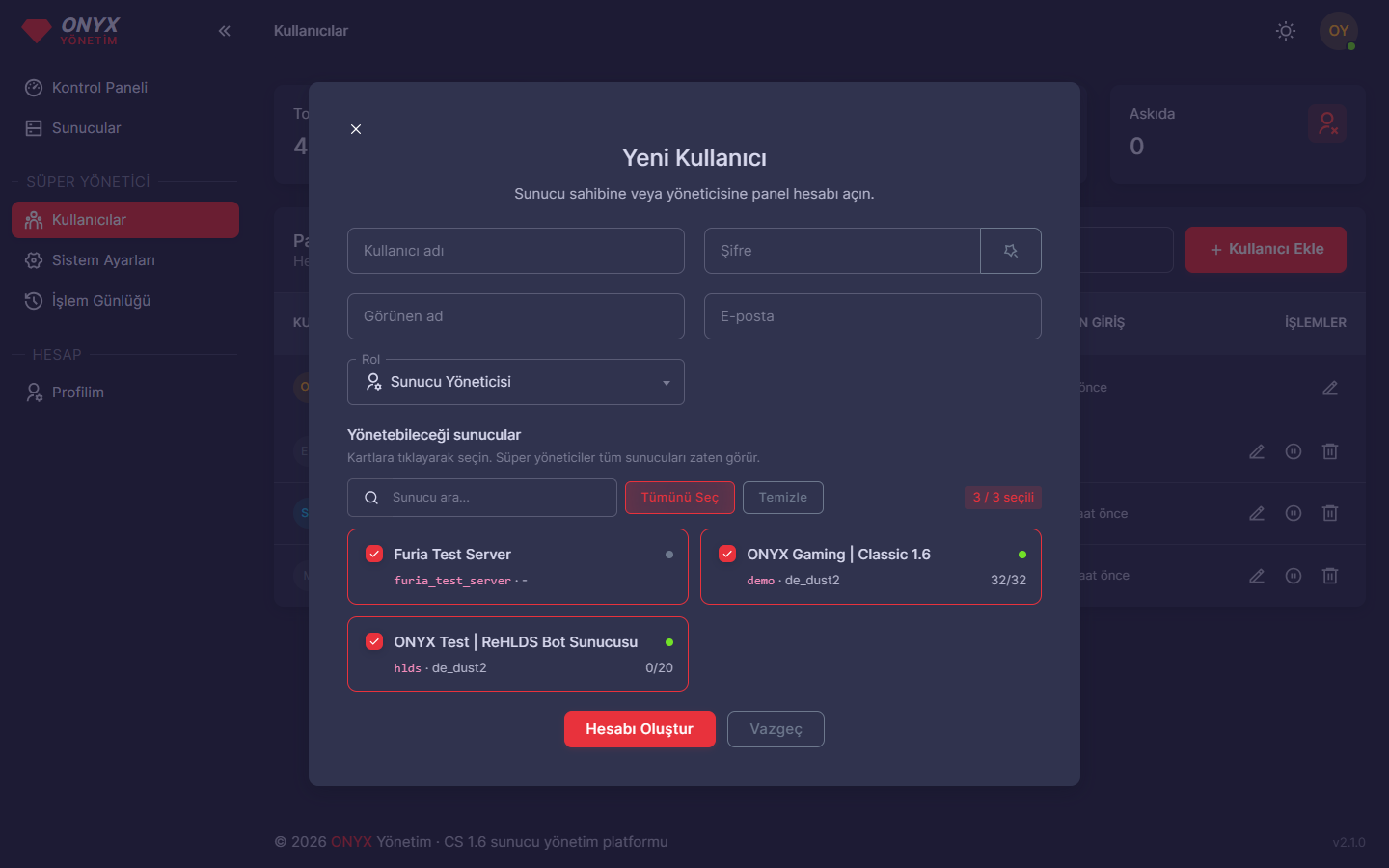Open the OY avatar account menu
The image size is (1389, 868).
[1339, 31]
